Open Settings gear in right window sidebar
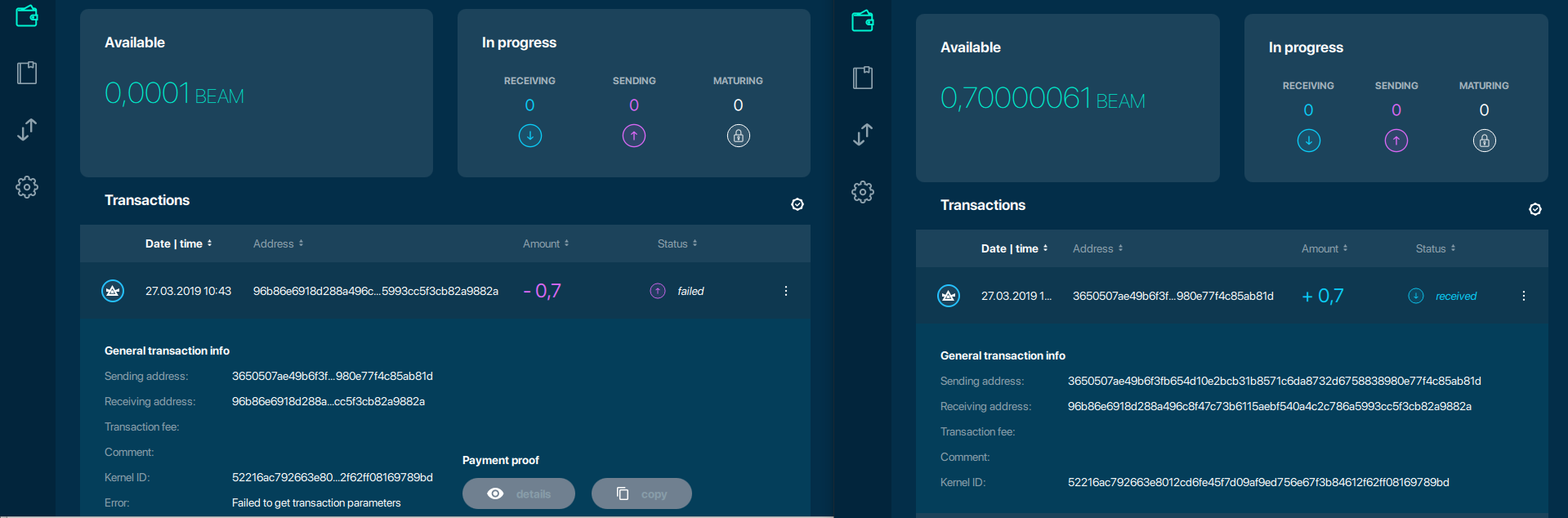 pyautogui.click(x=863, y=192)
